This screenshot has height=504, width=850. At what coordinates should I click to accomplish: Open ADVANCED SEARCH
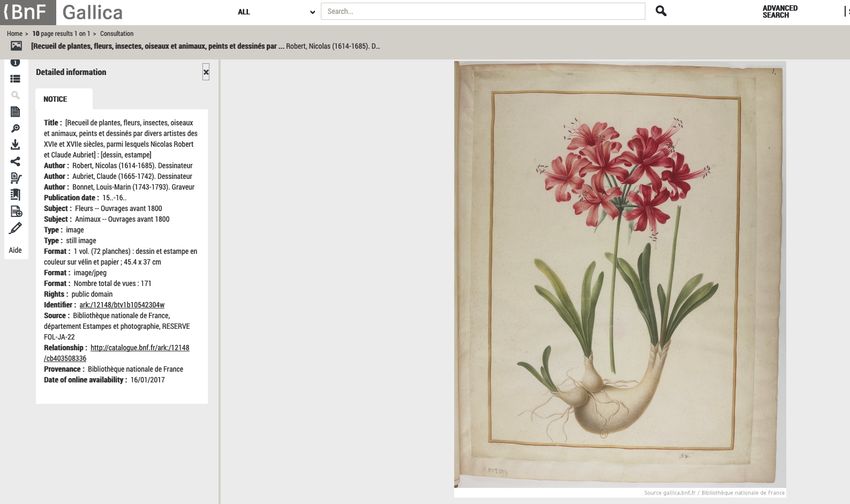(780, 12)
